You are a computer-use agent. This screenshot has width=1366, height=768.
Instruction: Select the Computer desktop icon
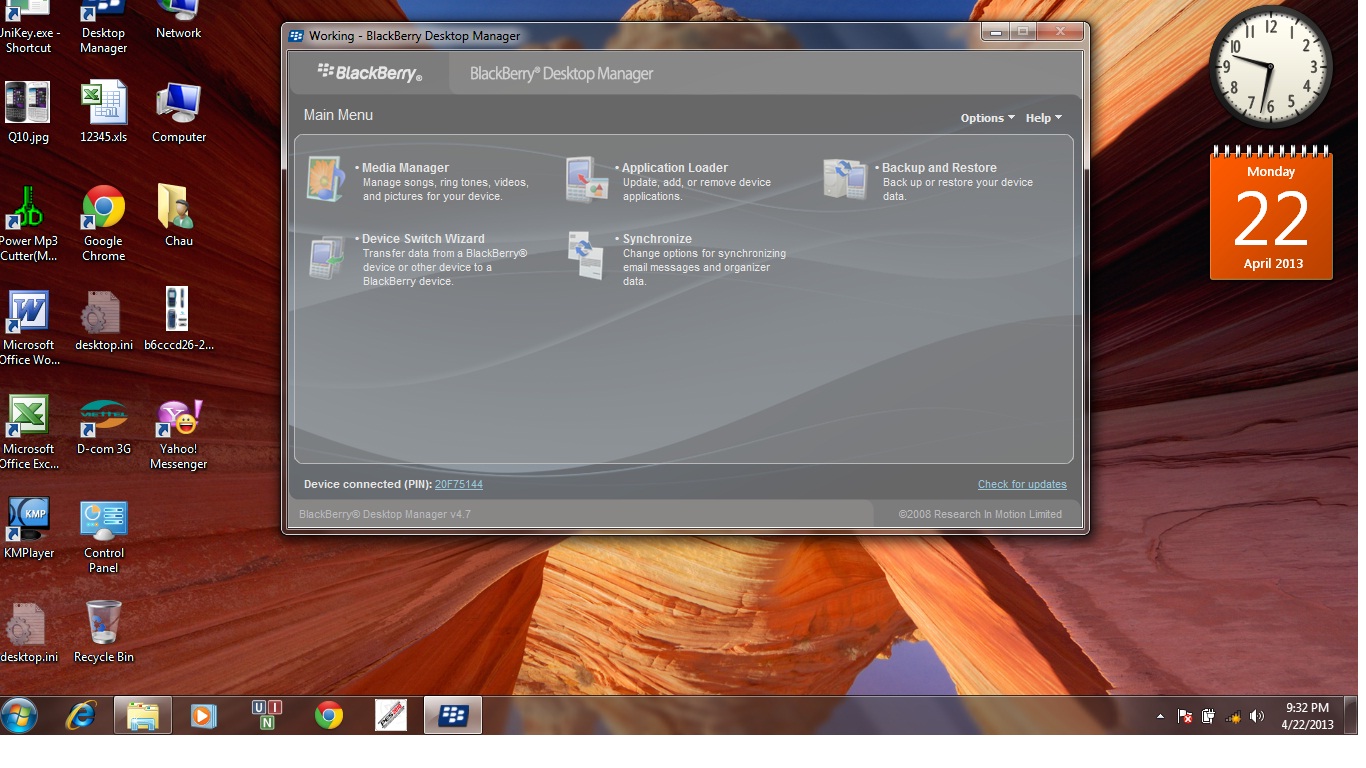[x=179, y=112]
